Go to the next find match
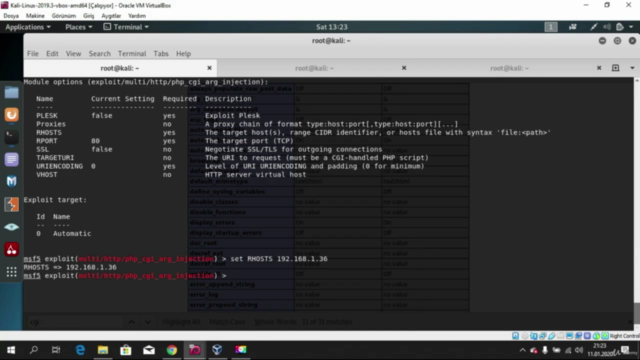Image resolution: width=640 pixels, height=360 pixels. (148, 322)
